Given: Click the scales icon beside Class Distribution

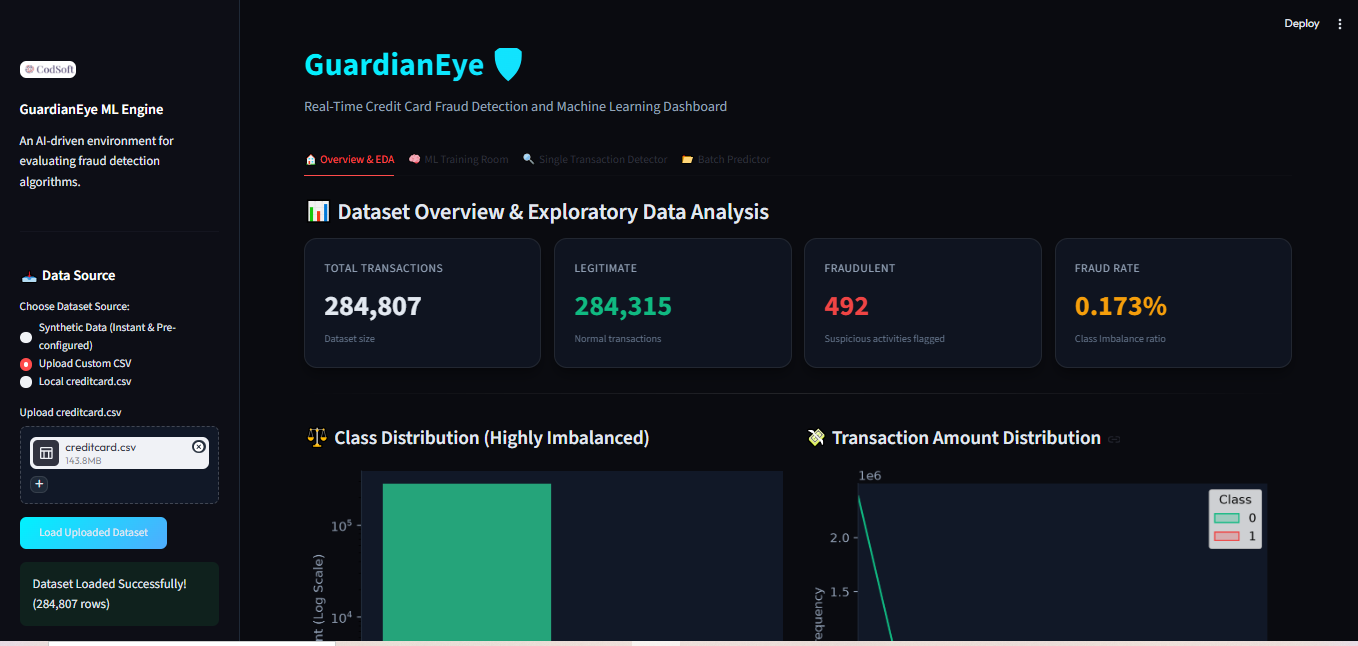Looking at the screenshot, I should (317, 437).
